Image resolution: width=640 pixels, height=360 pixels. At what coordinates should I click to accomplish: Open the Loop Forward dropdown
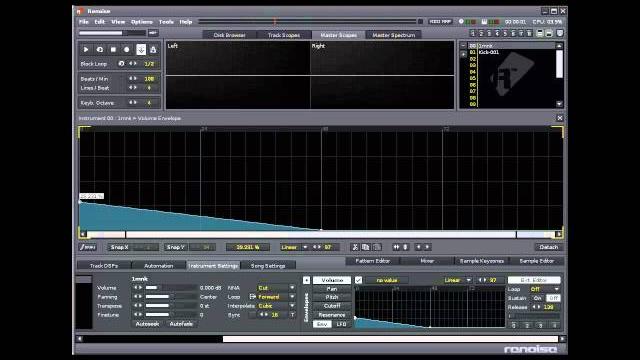pyautogui.click(x=276, y=296)
